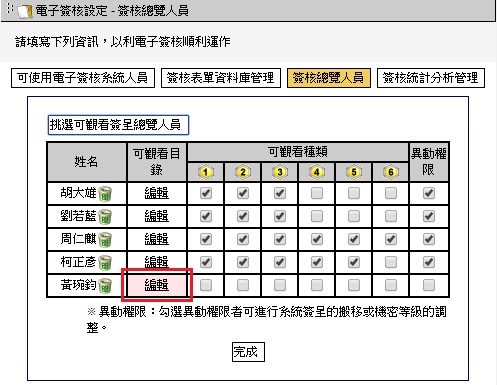Enable 異動權限 checkbox for 黃琬鈞

coord(429,285)
